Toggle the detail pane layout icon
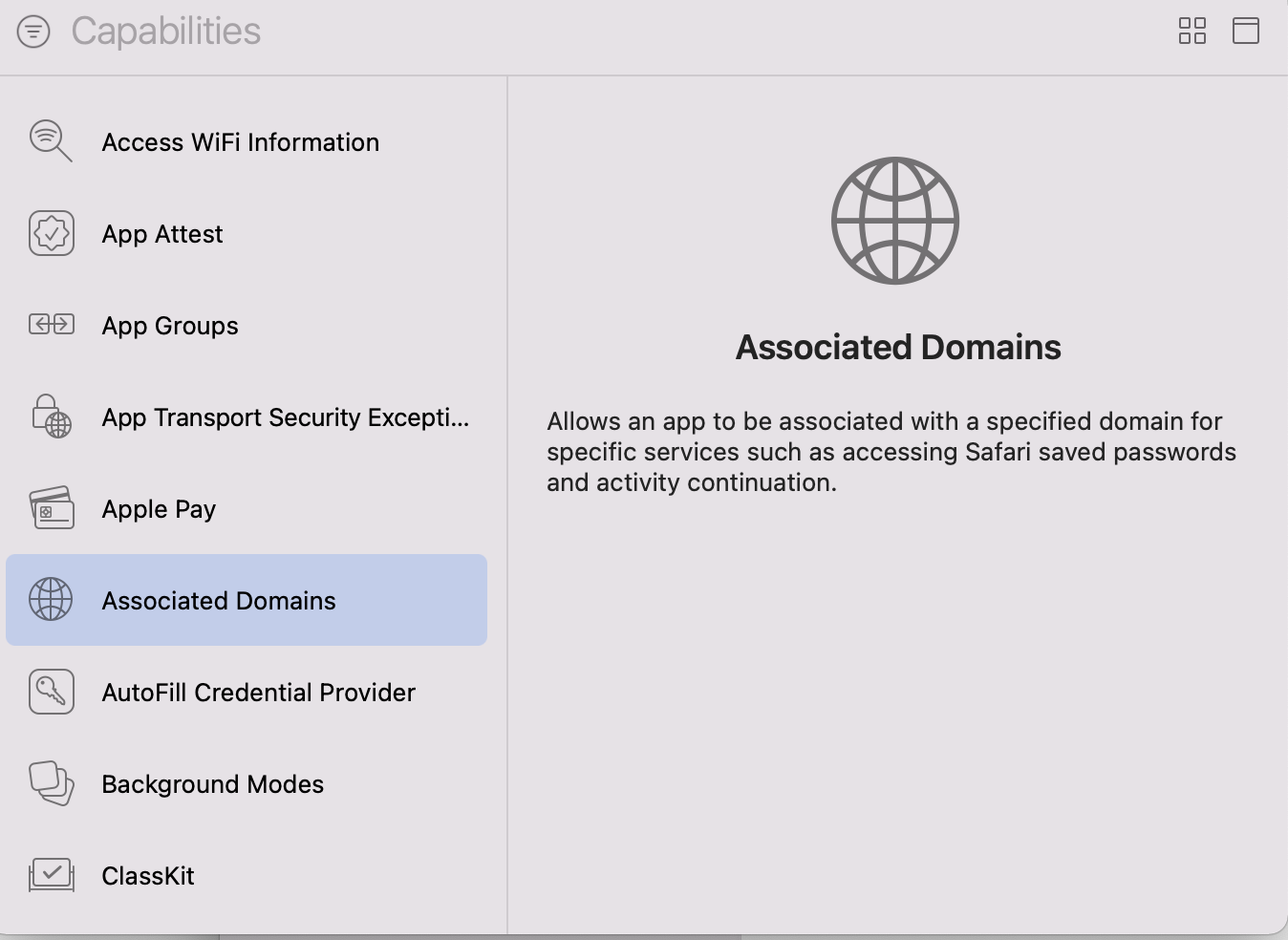This screenshot has height=940, width=1288. [1246, 31]
